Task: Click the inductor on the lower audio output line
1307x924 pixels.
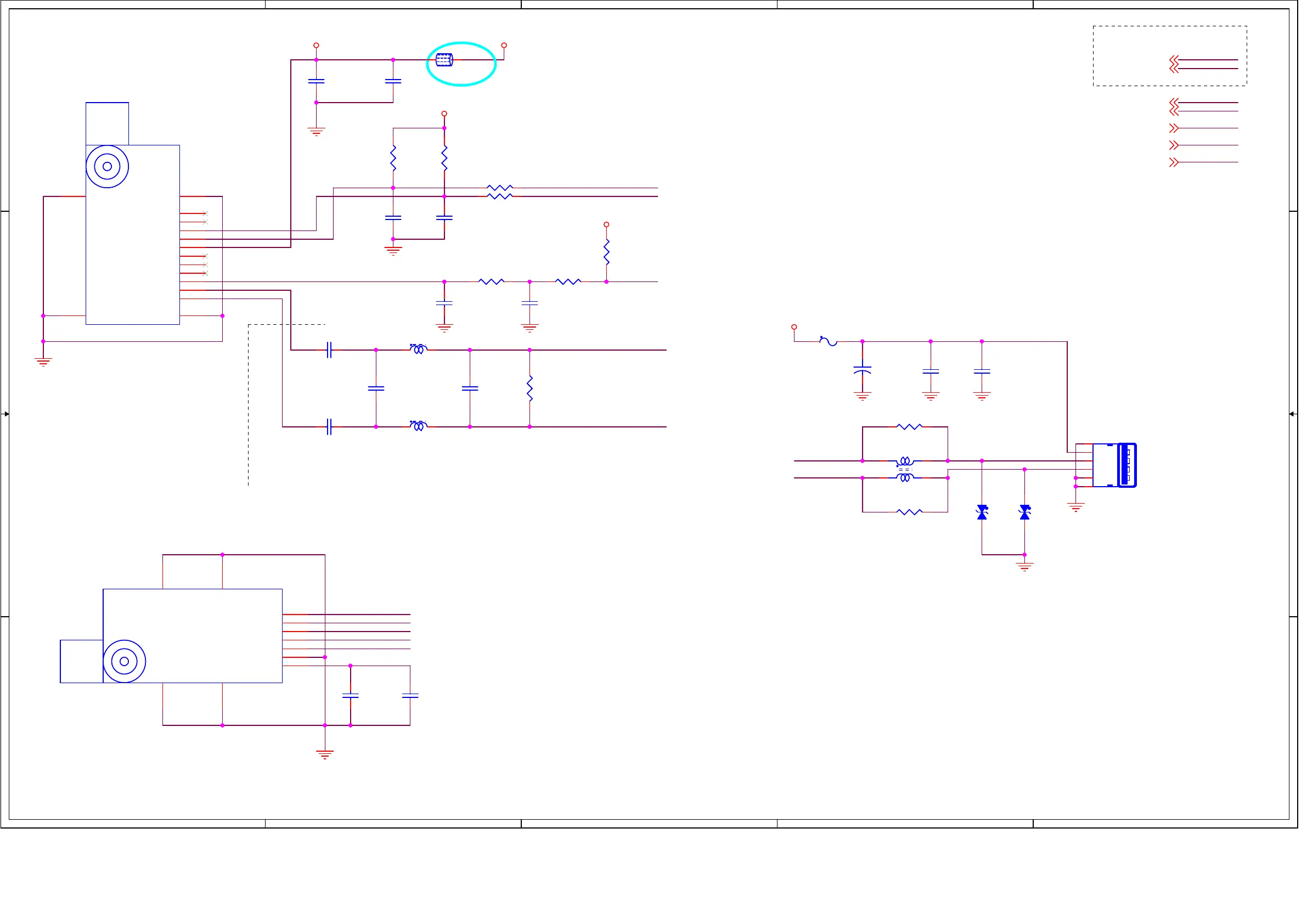Action: pos(419,425)
